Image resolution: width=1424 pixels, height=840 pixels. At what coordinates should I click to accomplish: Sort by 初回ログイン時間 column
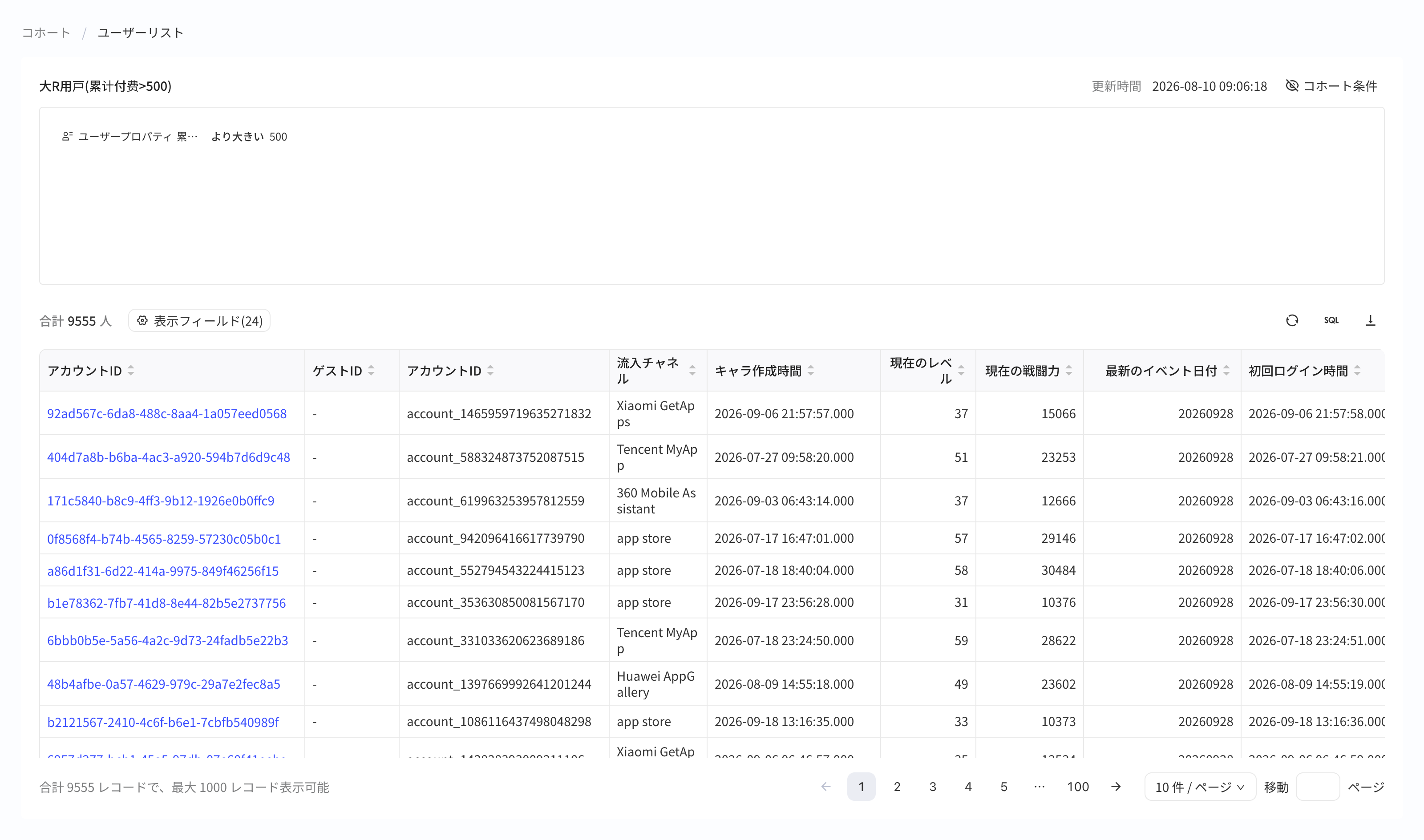[1357, 371]
